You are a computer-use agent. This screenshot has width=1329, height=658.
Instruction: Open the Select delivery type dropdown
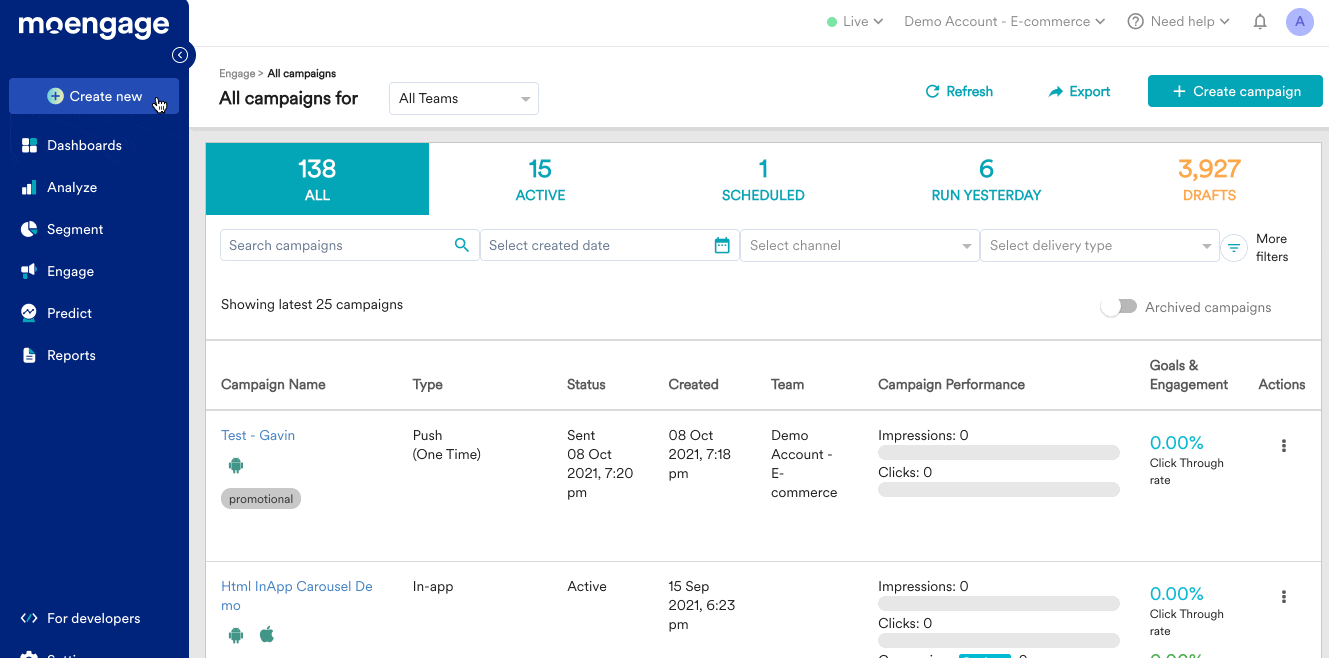pos(1099,245)
